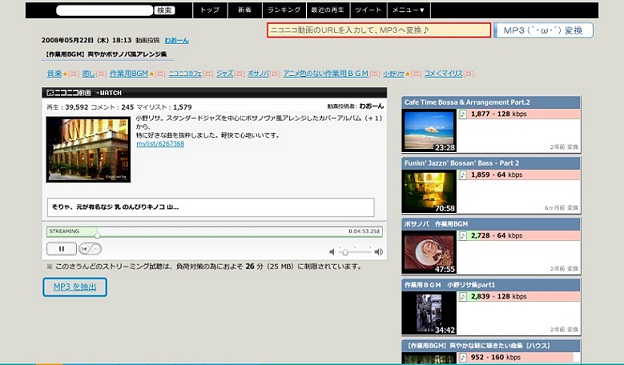Image resolution: width=624 pixels, height=365 pixels.
Task: Click the skip-to-next track button
Action: [x=96, y=249]
